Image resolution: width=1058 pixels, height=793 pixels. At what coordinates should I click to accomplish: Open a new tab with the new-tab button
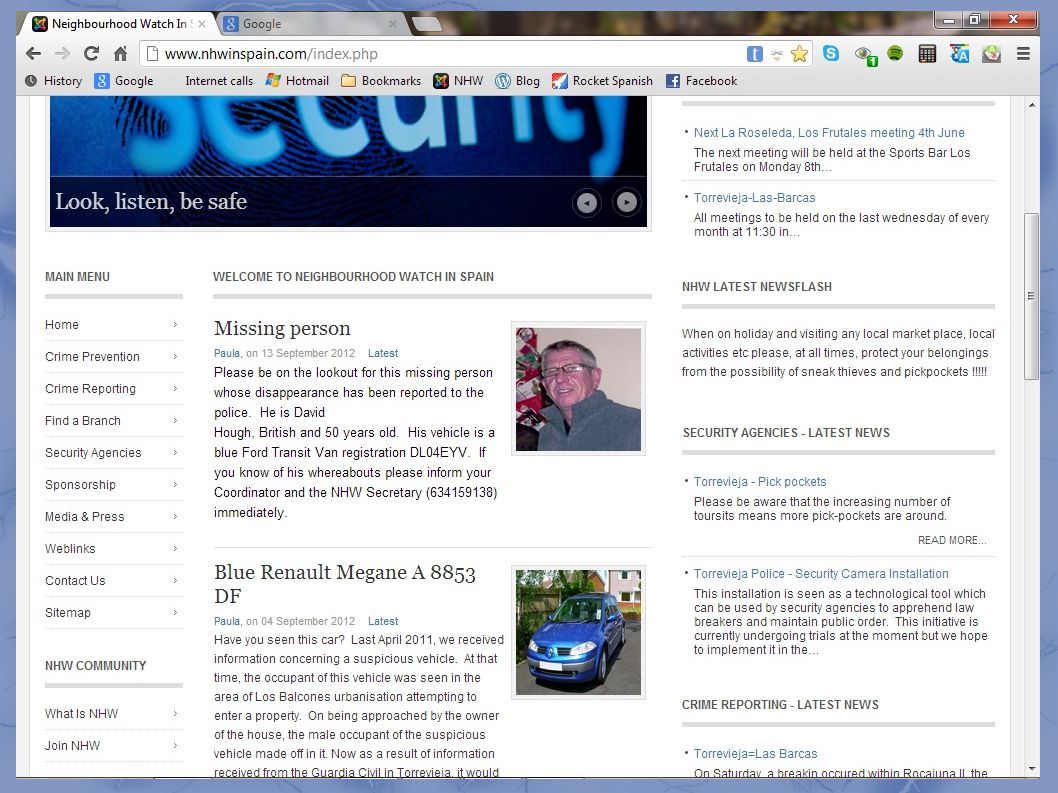[426, 25]
